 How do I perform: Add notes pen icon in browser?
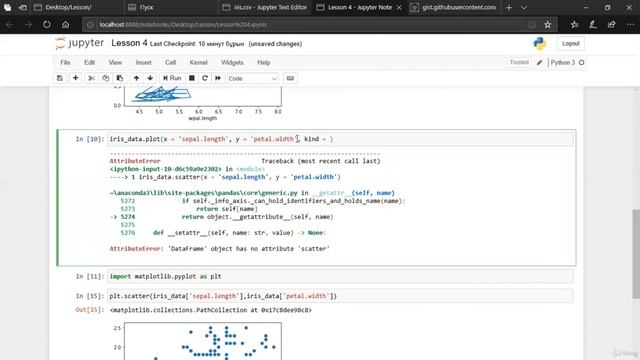[x=593, y=25]
